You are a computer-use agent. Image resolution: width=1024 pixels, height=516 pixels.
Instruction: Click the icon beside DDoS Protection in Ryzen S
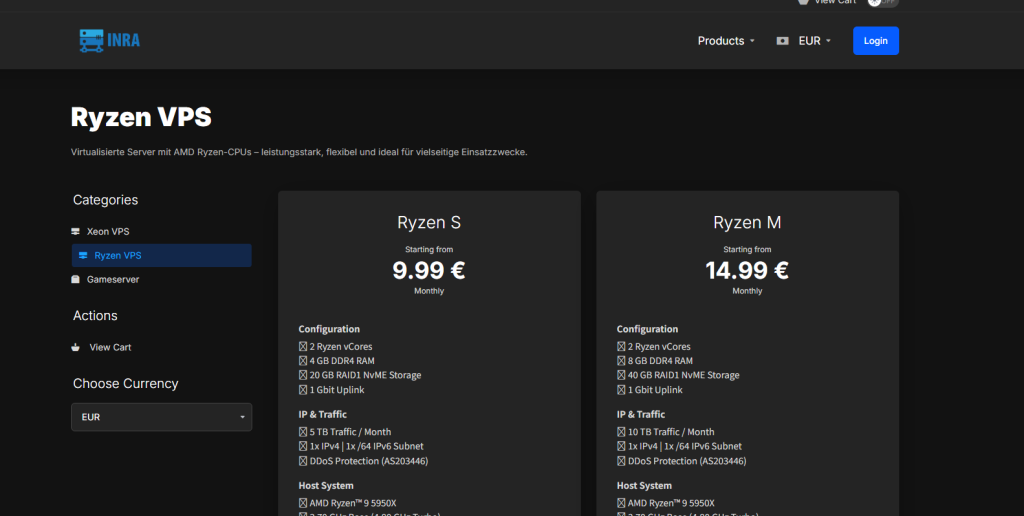(303, 461)
